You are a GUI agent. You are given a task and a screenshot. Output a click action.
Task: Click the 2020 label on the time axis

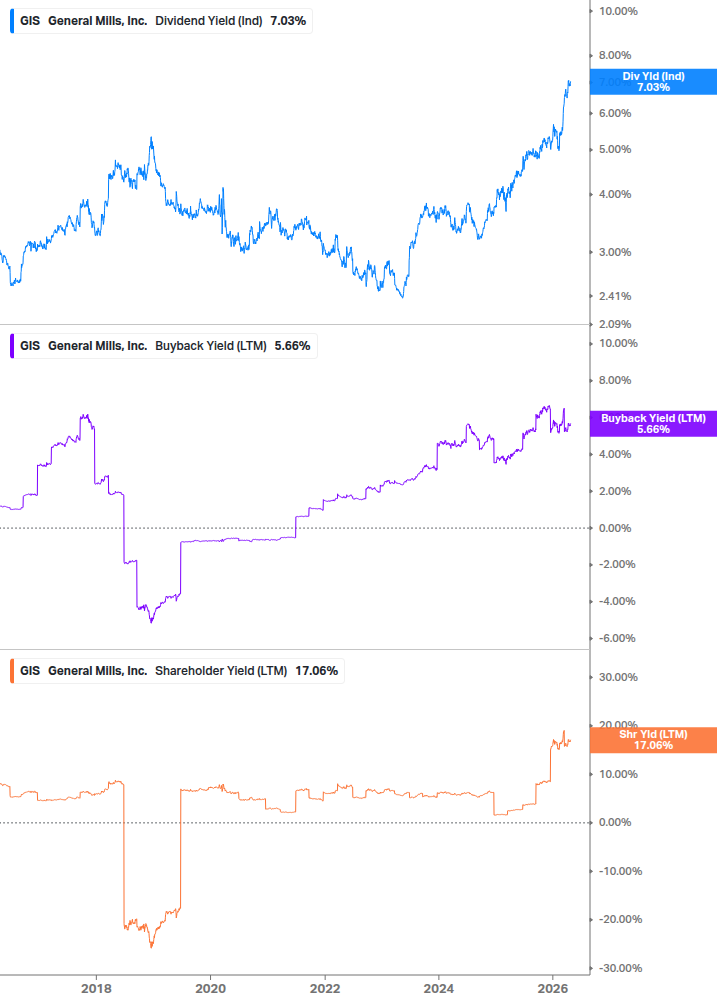[x=210, y=988]
